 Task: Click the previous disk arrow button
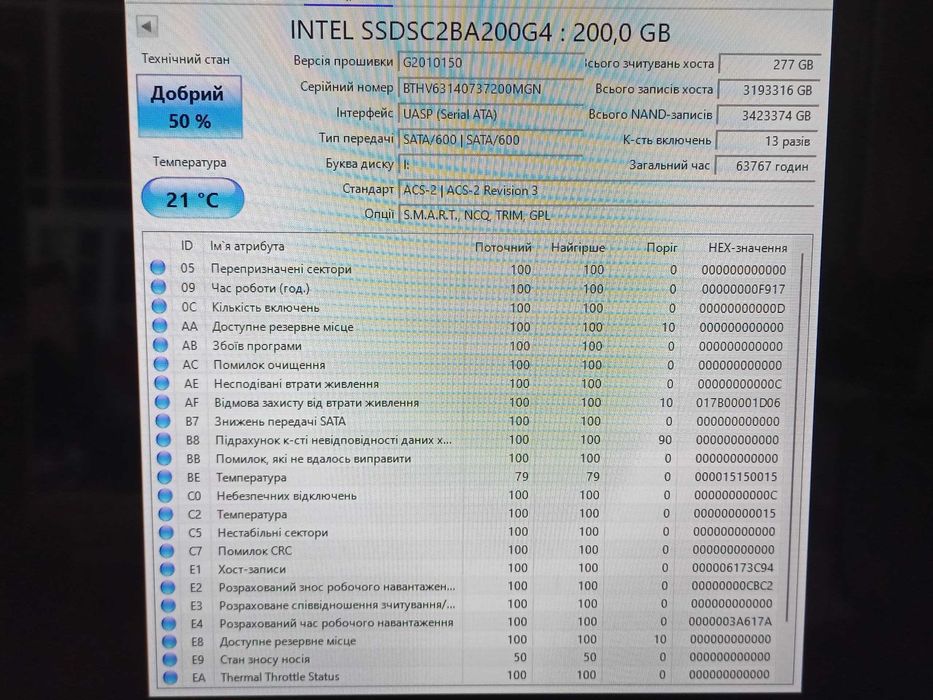tap(146, 26)
